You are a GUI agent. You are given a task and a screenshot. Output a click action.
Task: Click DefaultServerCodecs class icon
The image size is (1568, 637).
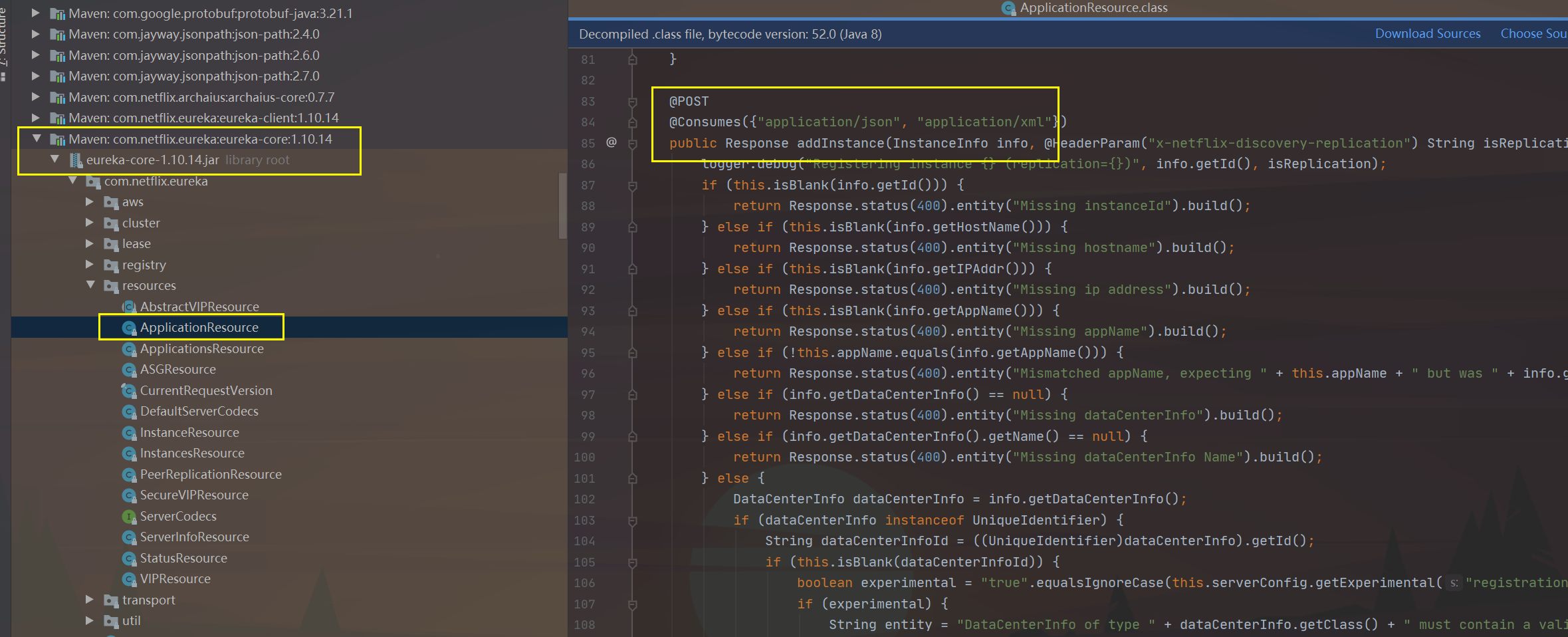pos(129,411)
